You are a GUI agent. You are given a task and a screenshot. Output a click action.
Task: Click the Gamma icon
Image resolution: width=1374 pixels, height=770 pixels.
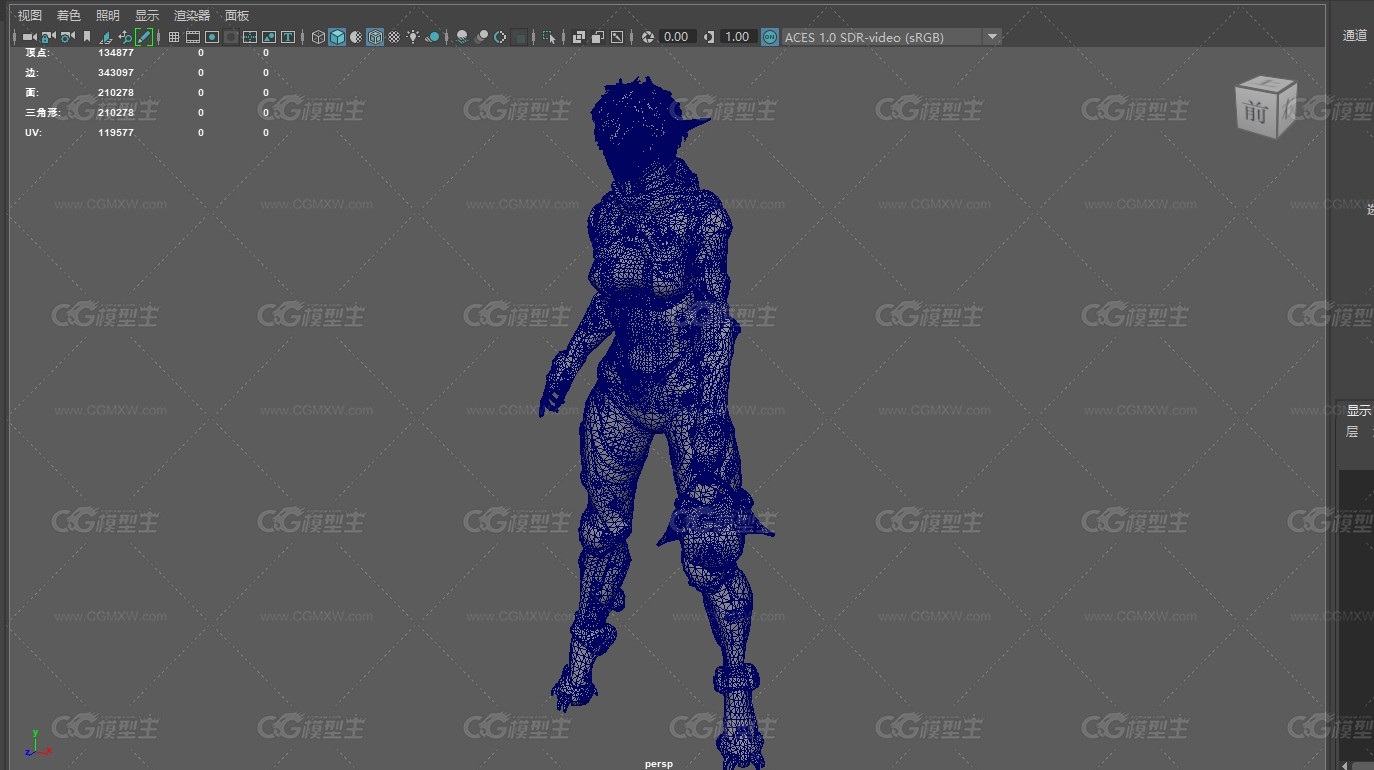pyautogui.click(x=709, y=37)
